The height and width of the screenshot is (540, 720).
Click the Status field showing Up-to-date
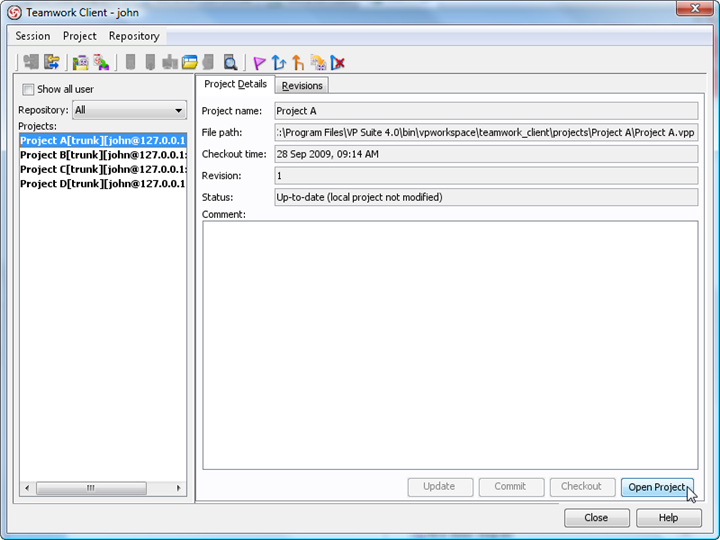pos(486,197)
